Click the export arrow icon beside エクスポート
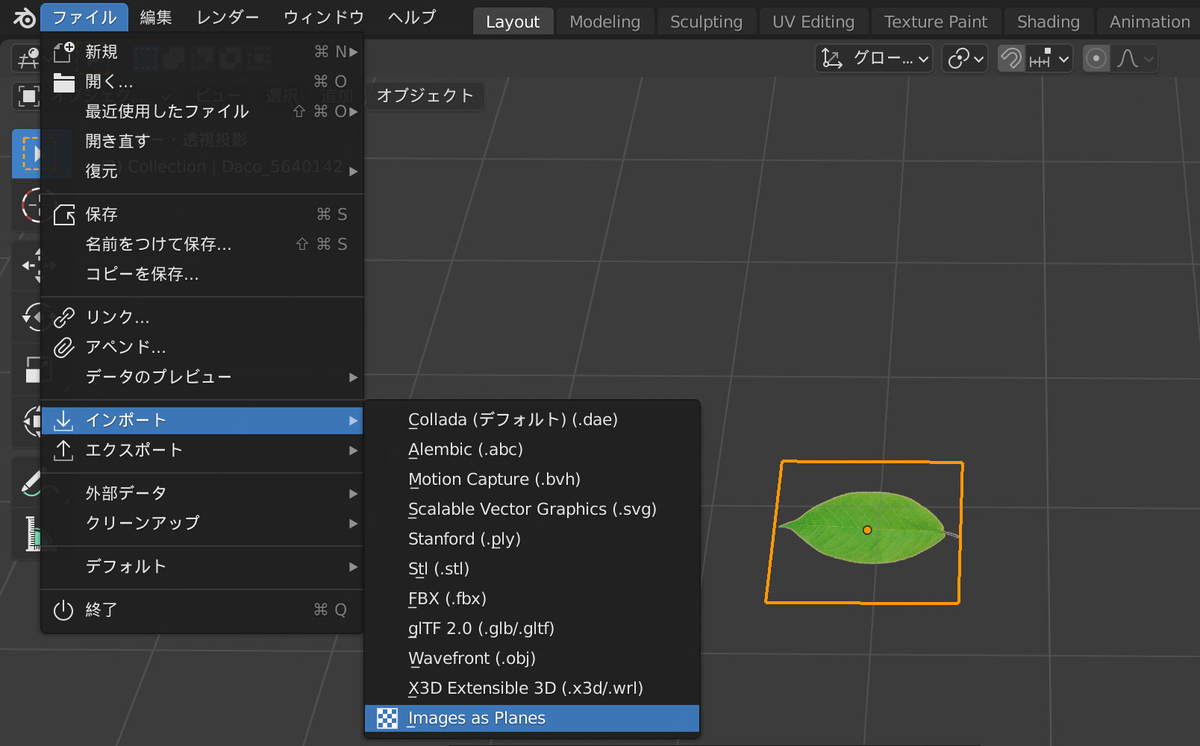The width and height of the screenshot is (1200, 746). [x=64, y=450]
